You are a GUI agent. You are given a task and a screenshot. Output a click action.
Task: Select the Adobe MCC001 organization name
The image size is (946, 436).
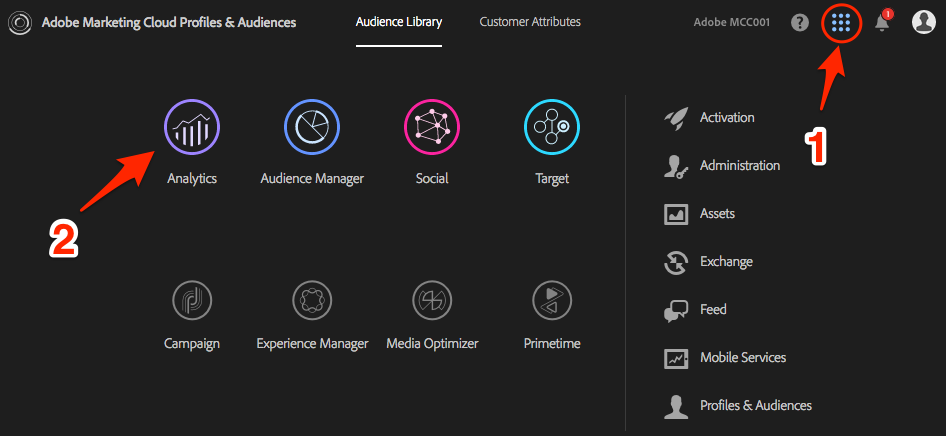[x=731, y=23]
